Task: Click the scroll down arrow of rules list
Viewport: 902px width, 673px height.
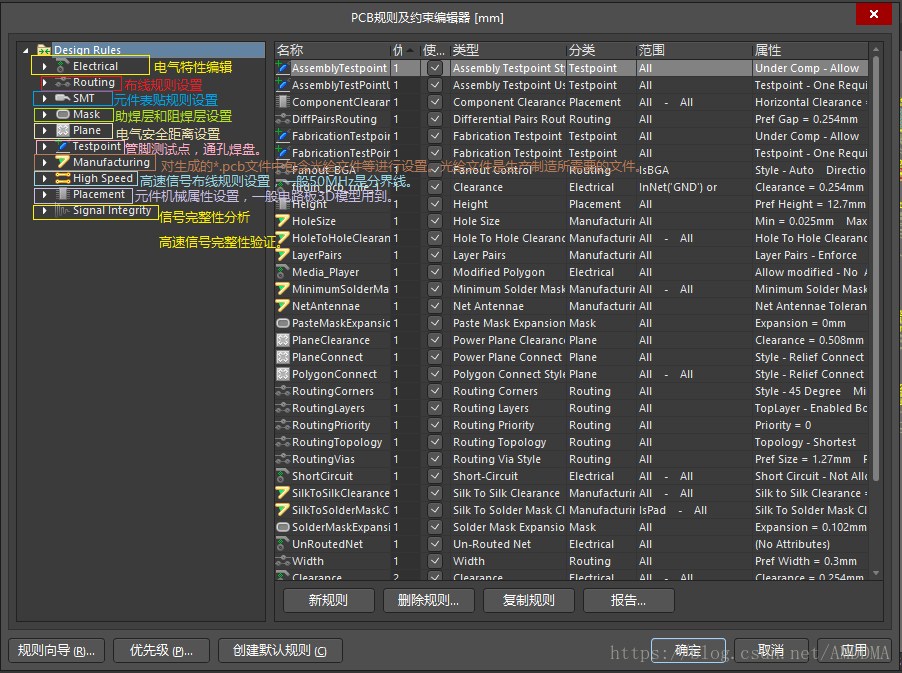Action: click(876, 573)
